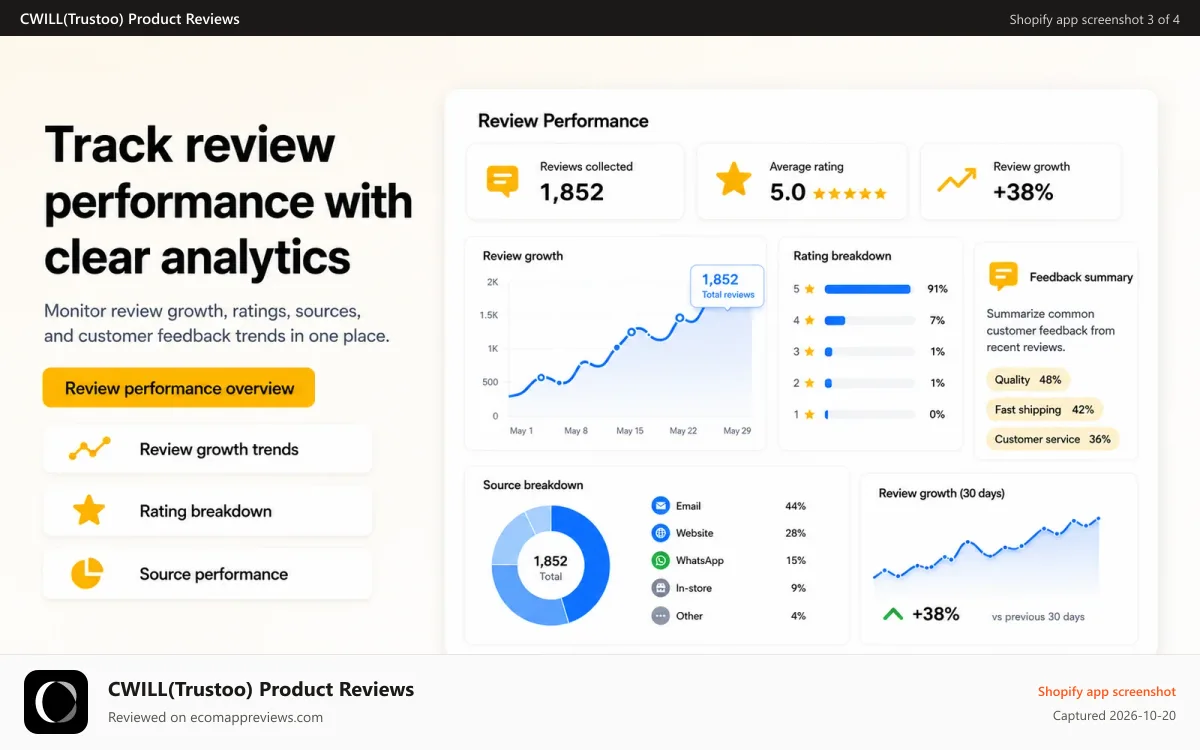
Task: Open the Source performance feature card
Action: (x=207, y=574)
